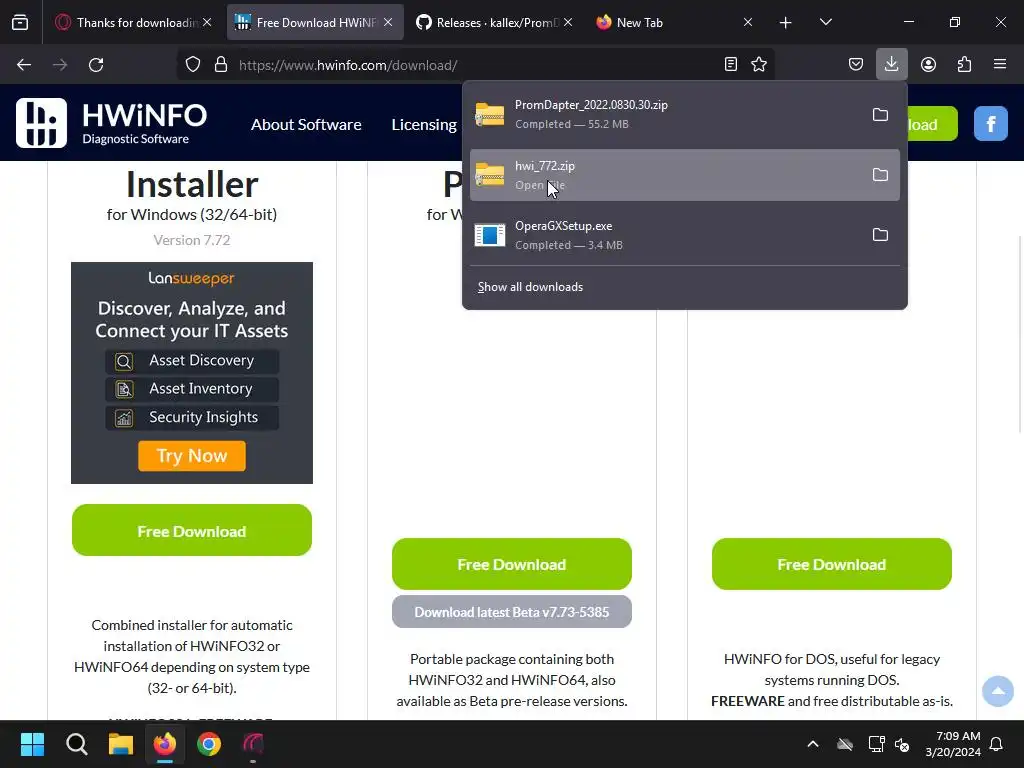Open Windows notifications bell

(x=997, y=744)
